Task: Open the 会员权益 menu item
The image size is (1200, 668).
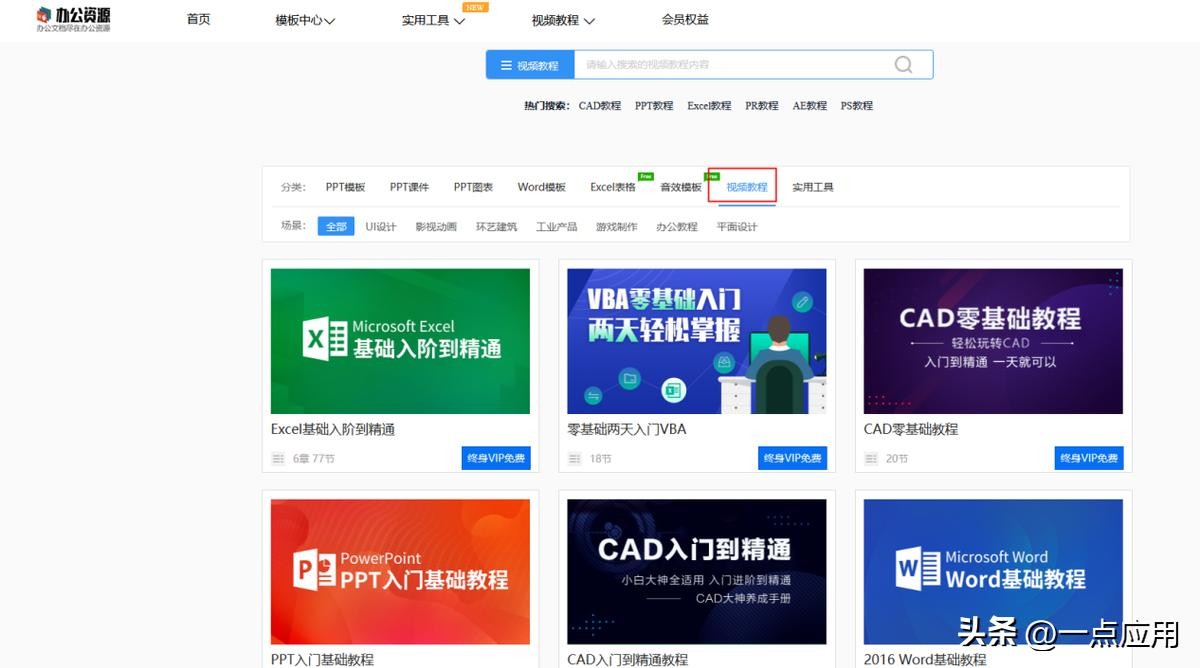Action: point(685,19)
